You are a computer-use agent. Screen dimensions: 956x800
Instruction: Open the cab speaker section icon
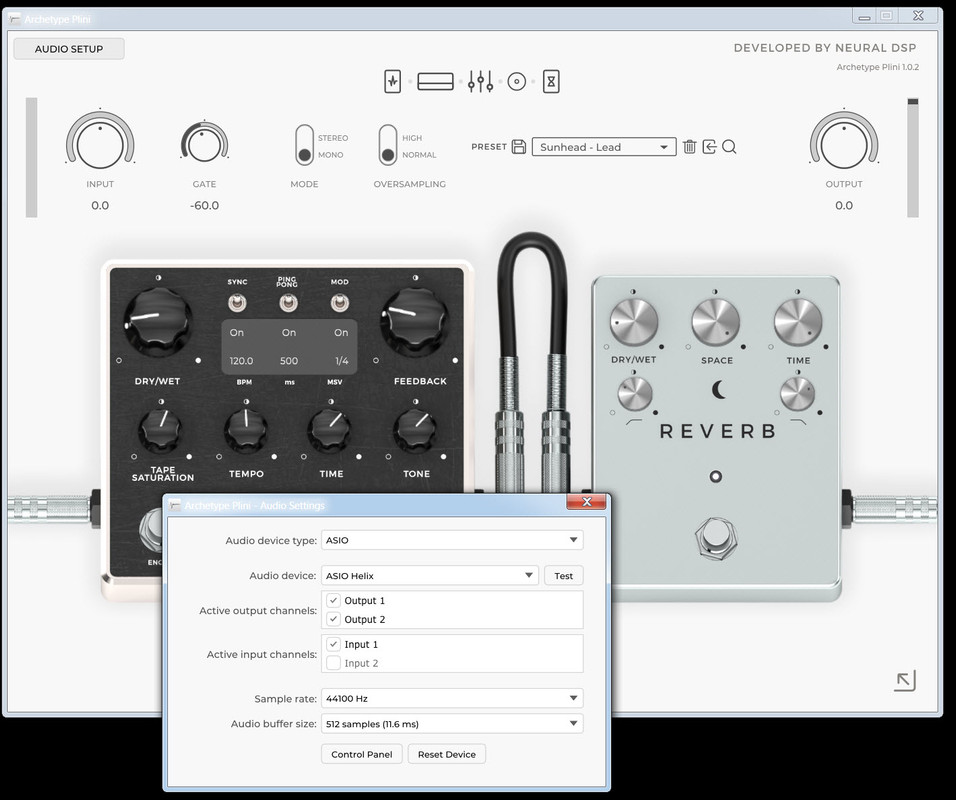[x=516, y=81]
